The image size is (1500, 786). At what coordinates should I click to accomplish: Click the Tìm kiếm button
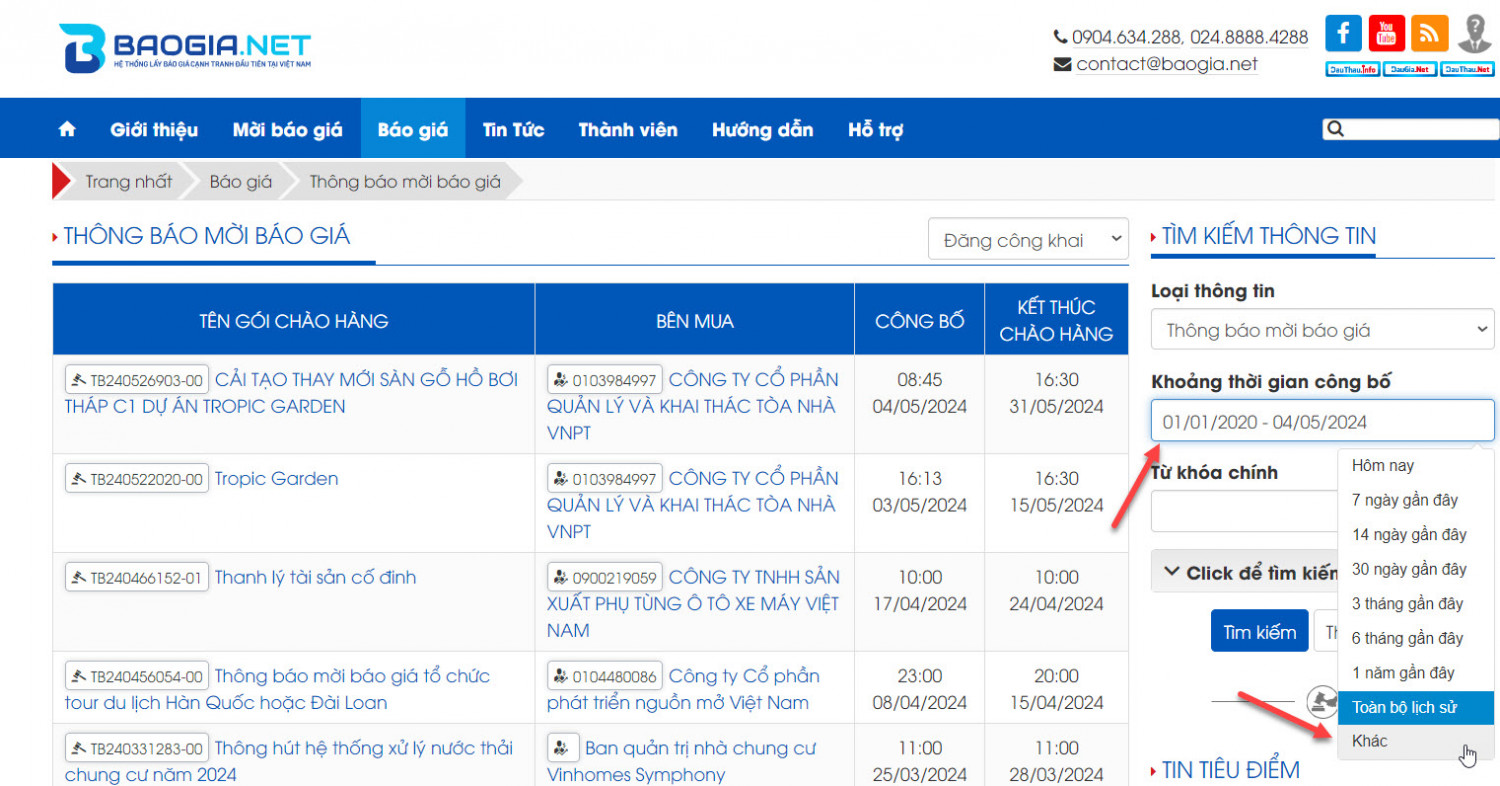(x=1259, y=631)
